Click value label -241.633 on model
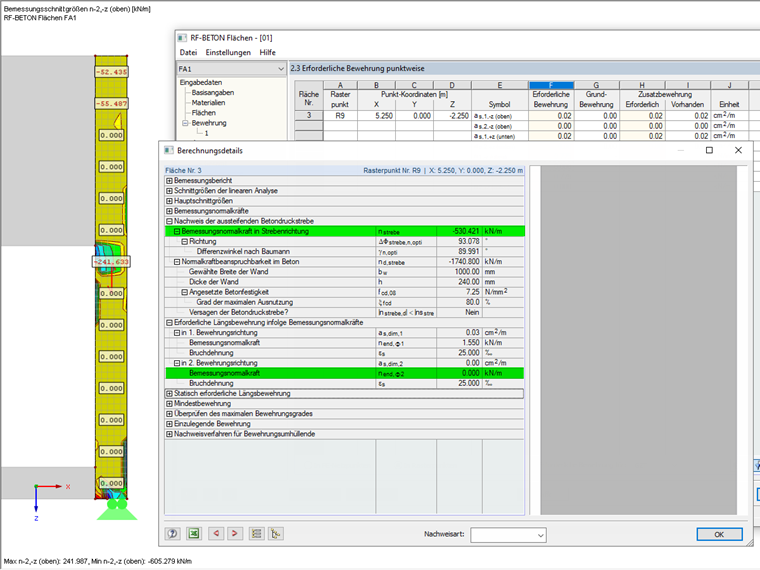The image size is (760, 570). (x=111, y=262)
